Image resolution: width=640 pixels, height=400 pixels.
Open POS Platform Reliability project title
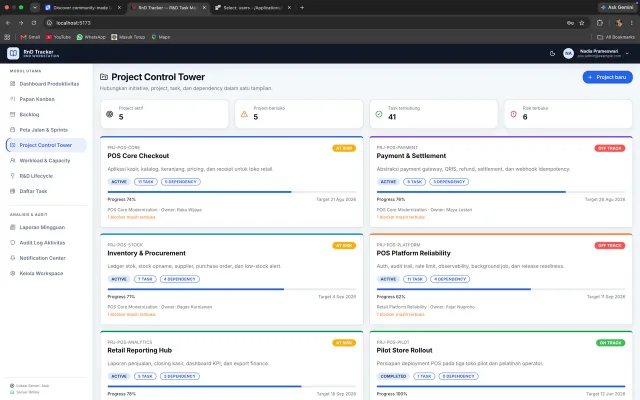point(413,253)
